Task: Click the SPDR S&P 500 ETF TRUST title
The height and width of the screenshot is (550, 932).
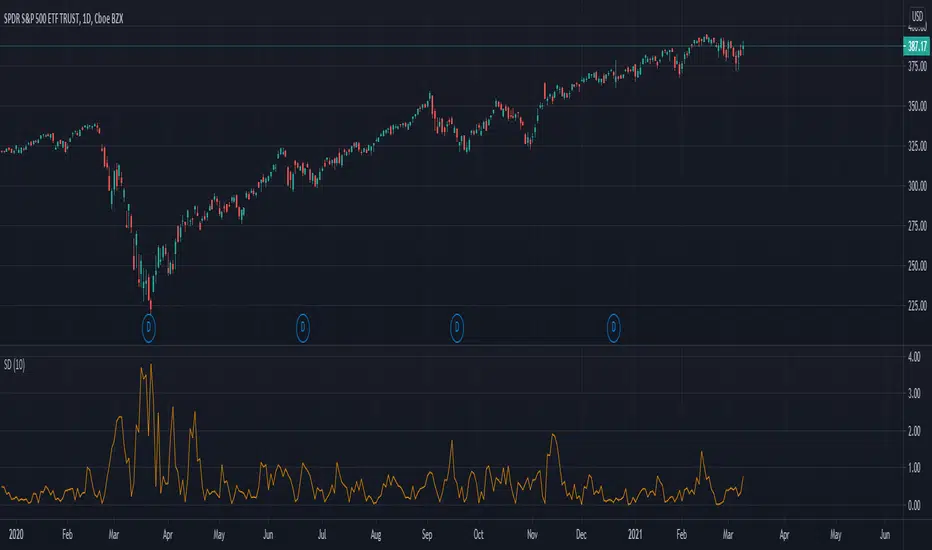Action: (64, 19)
